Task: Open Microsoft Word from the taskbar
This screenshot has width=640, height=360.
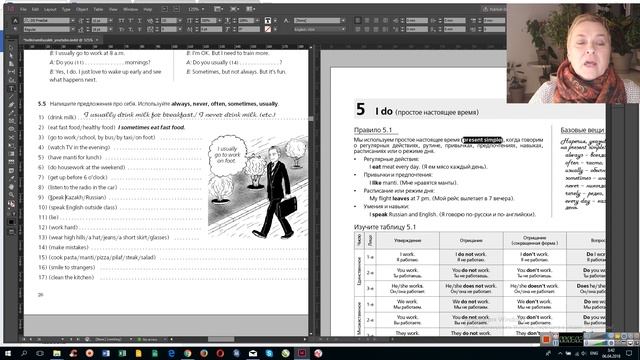Action: (106, 353)
